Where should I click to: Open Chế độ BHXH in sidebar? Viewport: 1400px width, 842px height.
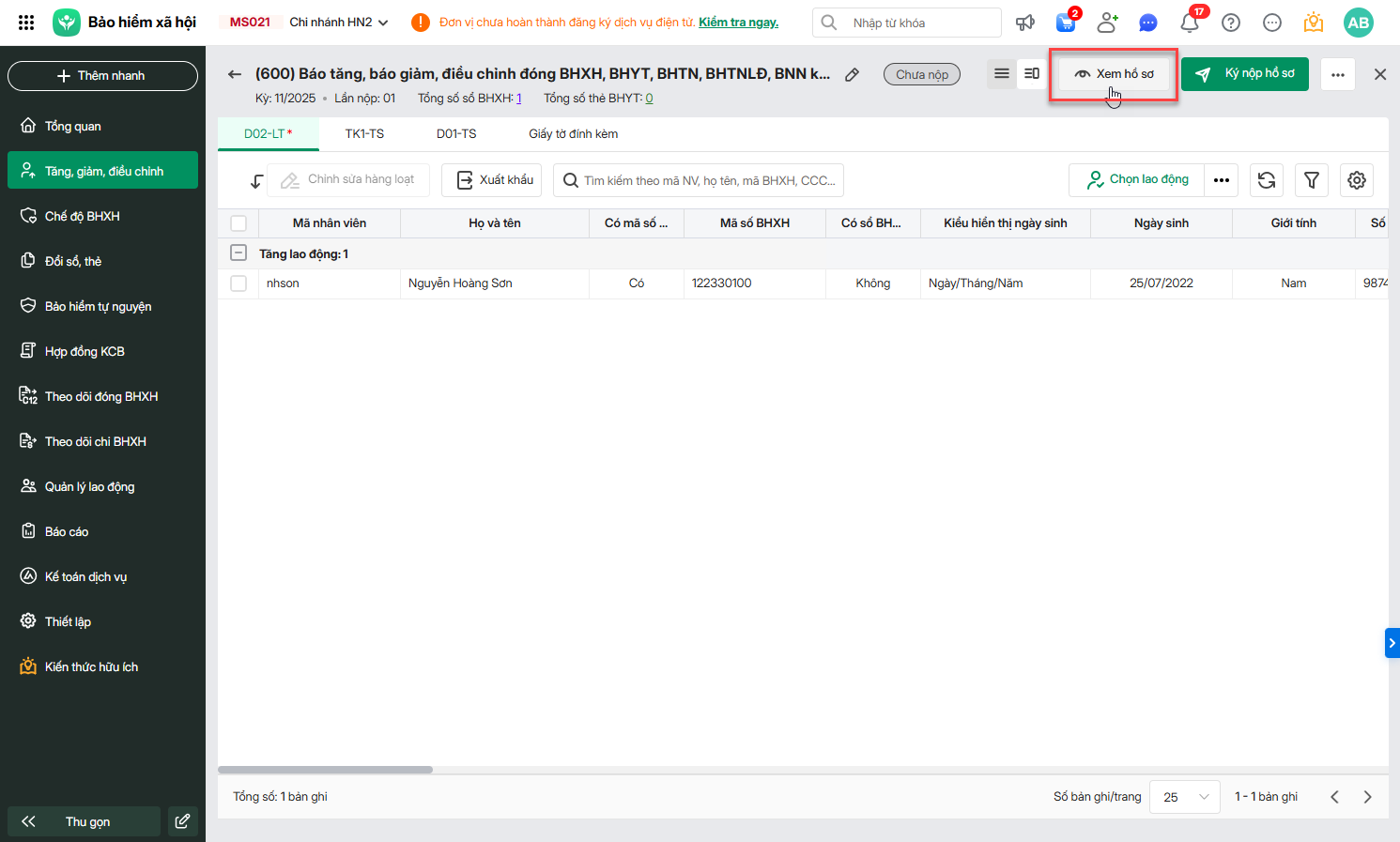(102, 216)
